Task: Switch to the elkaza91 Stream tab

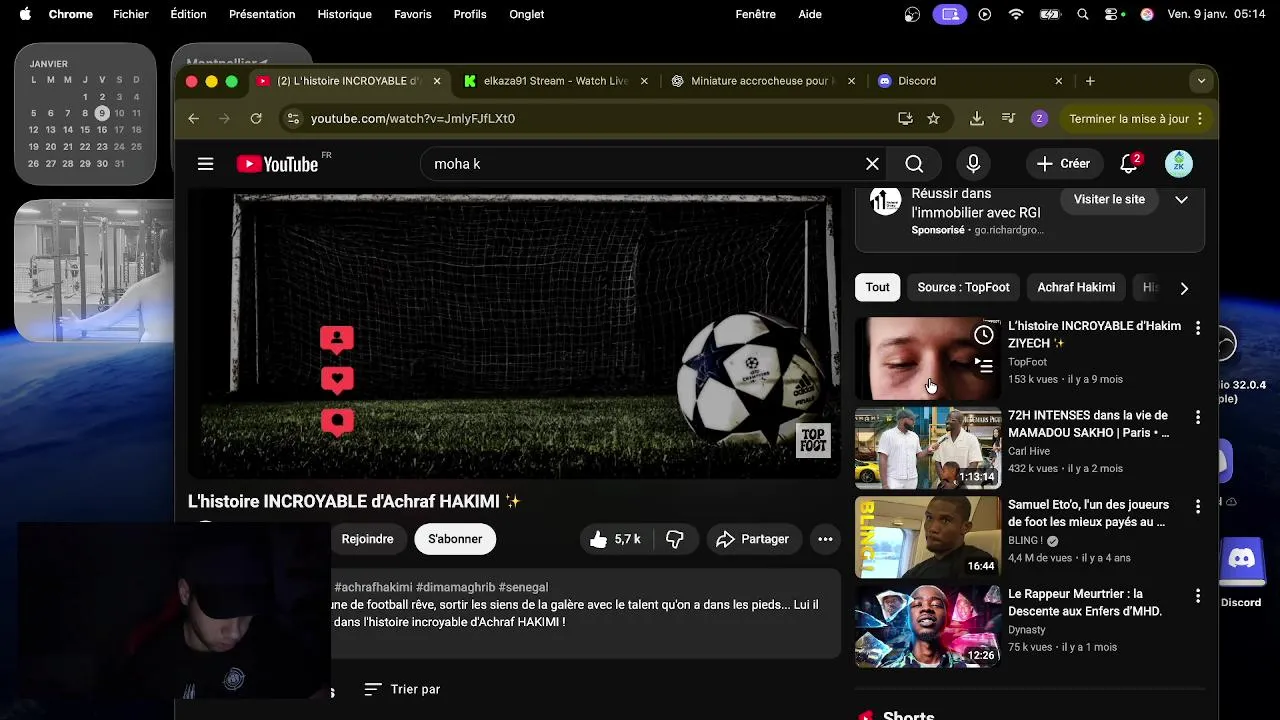Action: [555, 81]
